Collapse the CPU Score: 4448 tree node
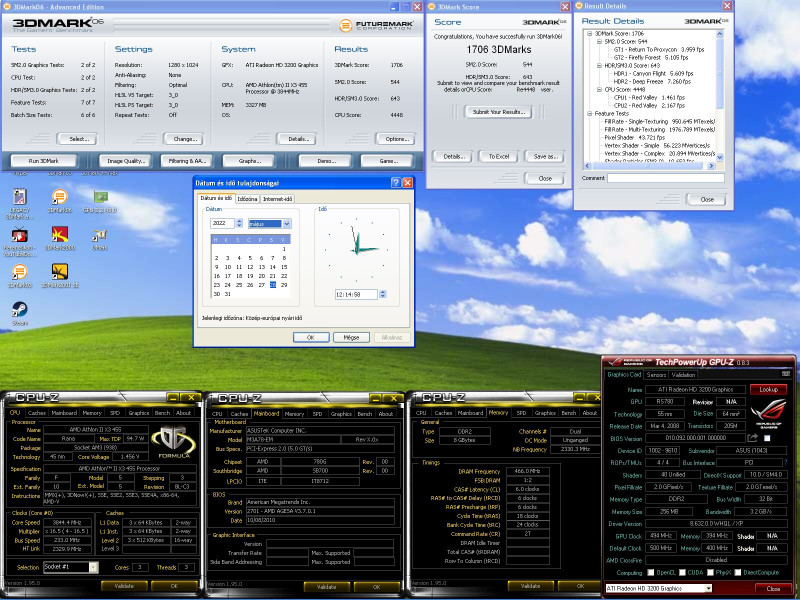Screen dimensions: 800x600 tap(599, 90)
